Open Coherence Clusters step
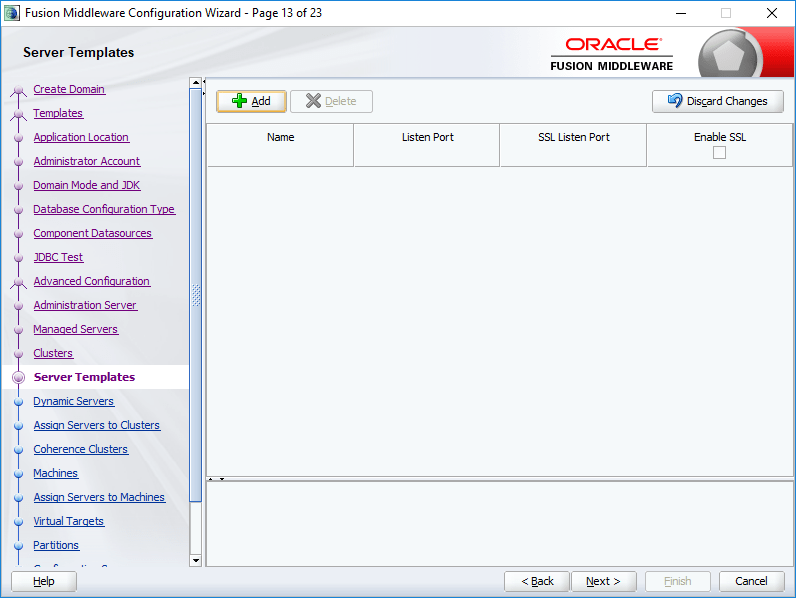This screenshot has width=796, height=598. click(81, 449)
